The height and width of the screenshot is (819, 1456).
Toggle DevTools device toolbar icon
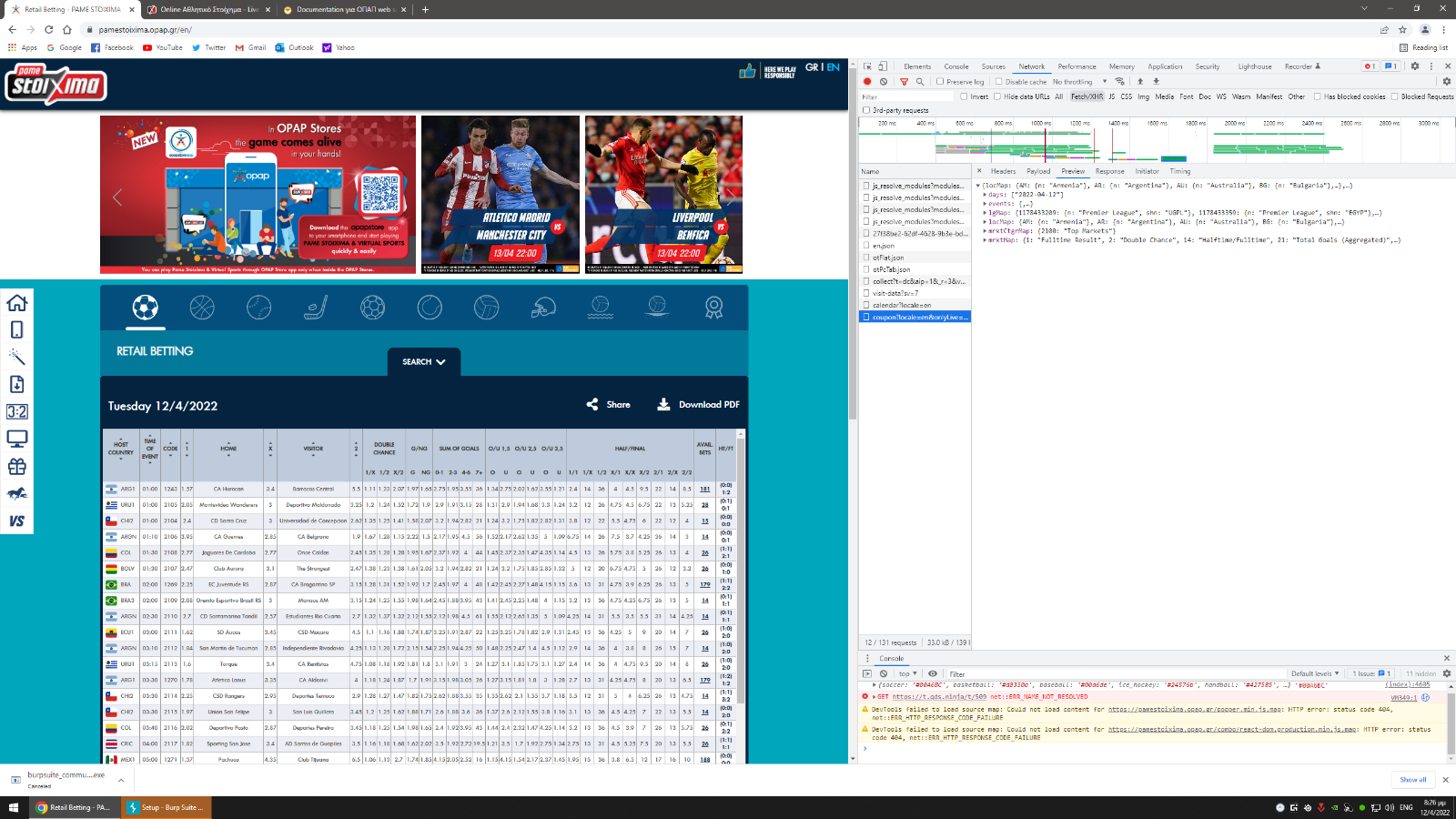point(883,66)
